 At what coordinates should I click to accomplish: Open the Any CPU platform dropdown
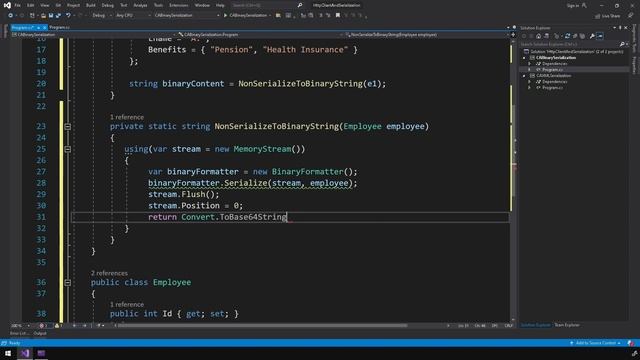(x=132, y=16)
